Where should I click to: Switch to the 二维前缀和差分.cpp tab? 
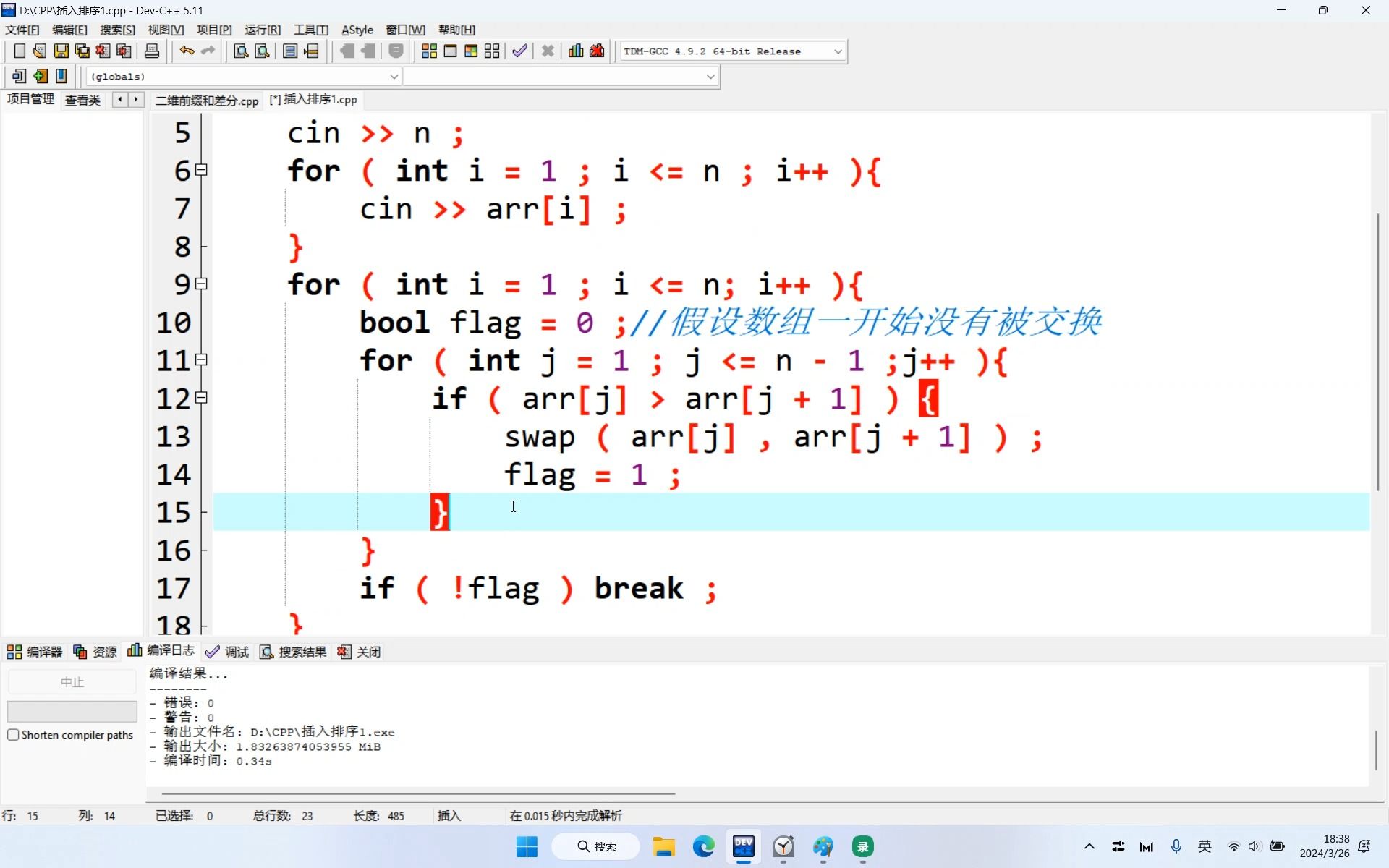pos(207,101)
